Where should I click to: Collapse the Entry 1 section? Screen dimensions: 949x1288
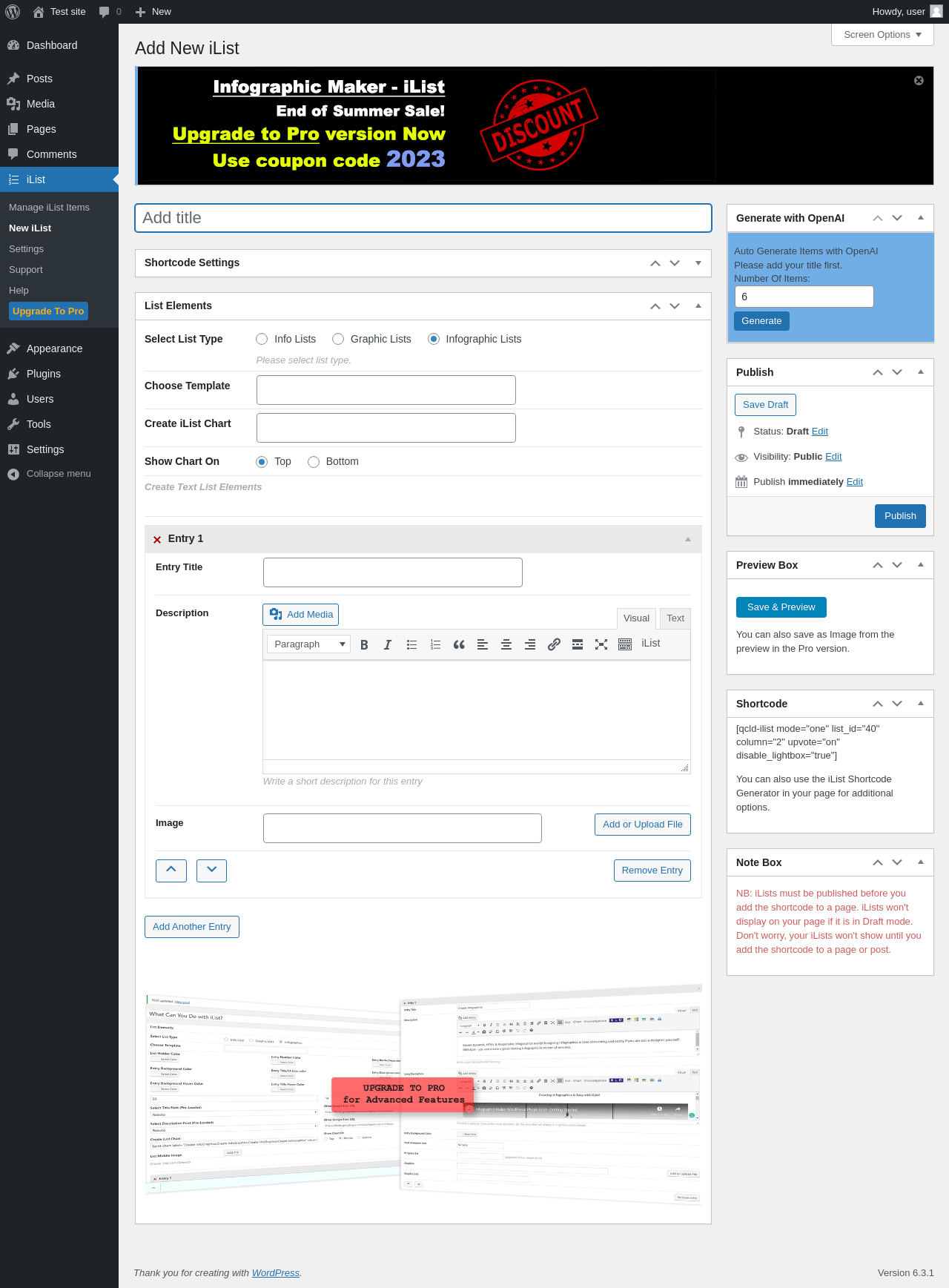(x=688, y=539)
